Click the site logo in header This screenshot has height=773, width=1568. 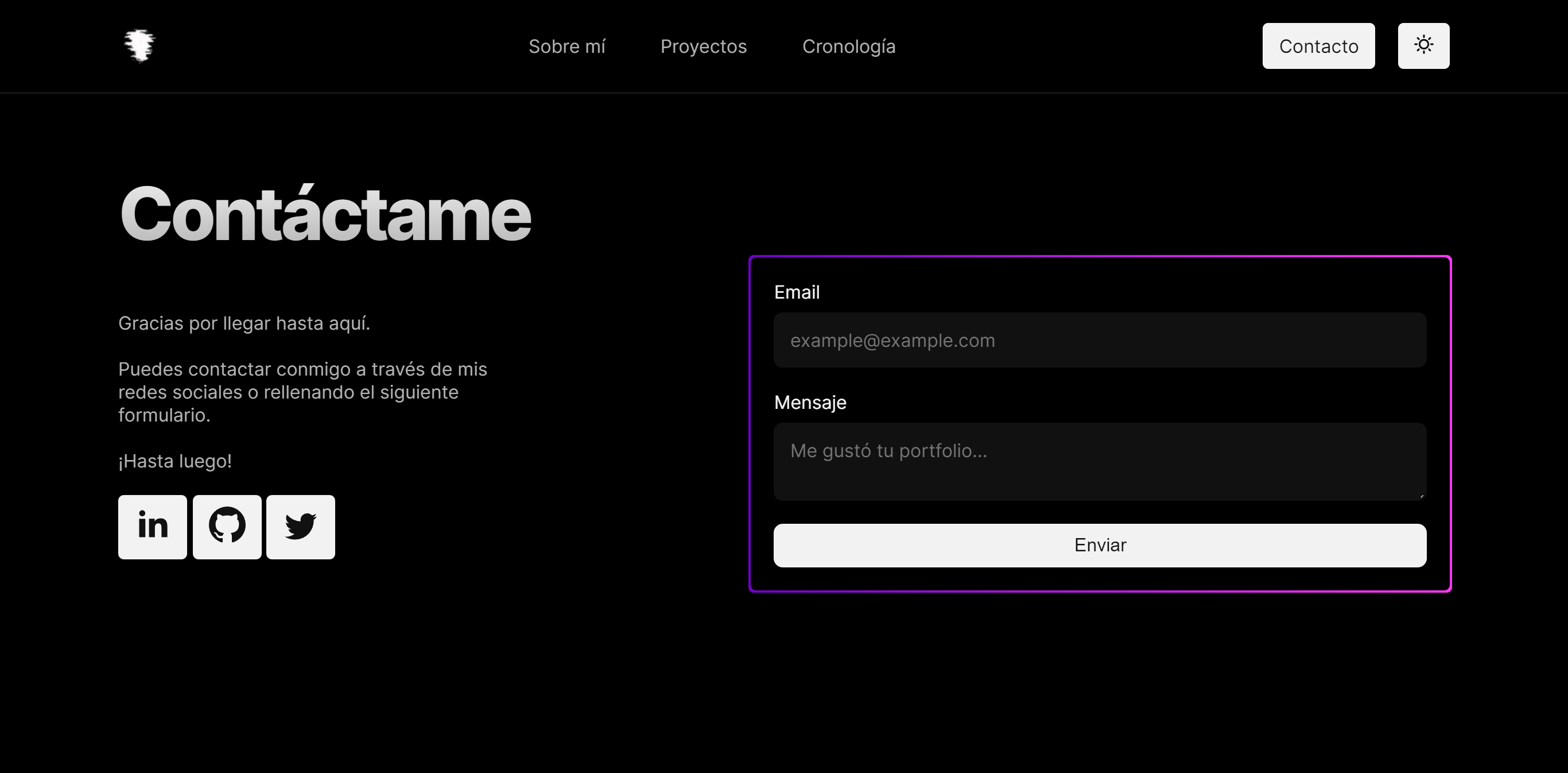coord(140,46)
